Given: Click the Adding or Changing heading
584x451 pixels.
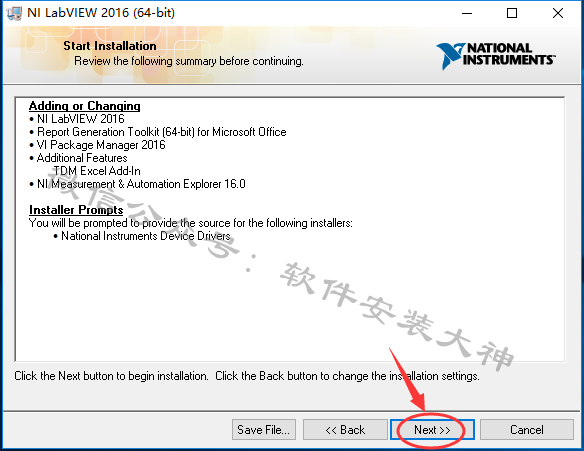Looking at the screenshot, I should coord(85,106).
